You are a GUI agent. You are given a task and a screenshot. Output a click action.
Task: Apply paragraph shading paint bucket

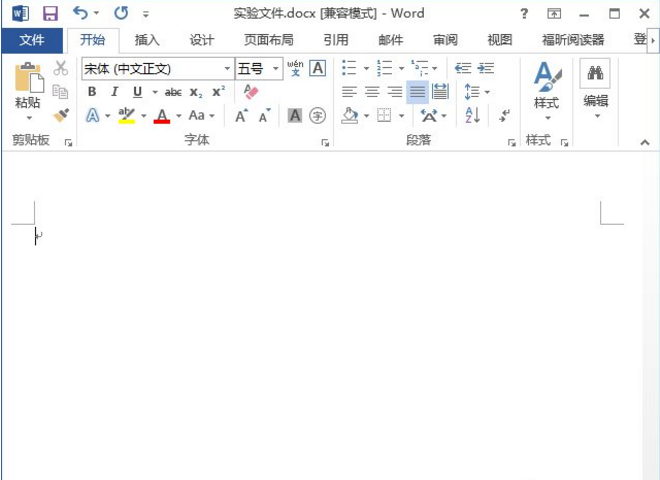pos(350,115)
